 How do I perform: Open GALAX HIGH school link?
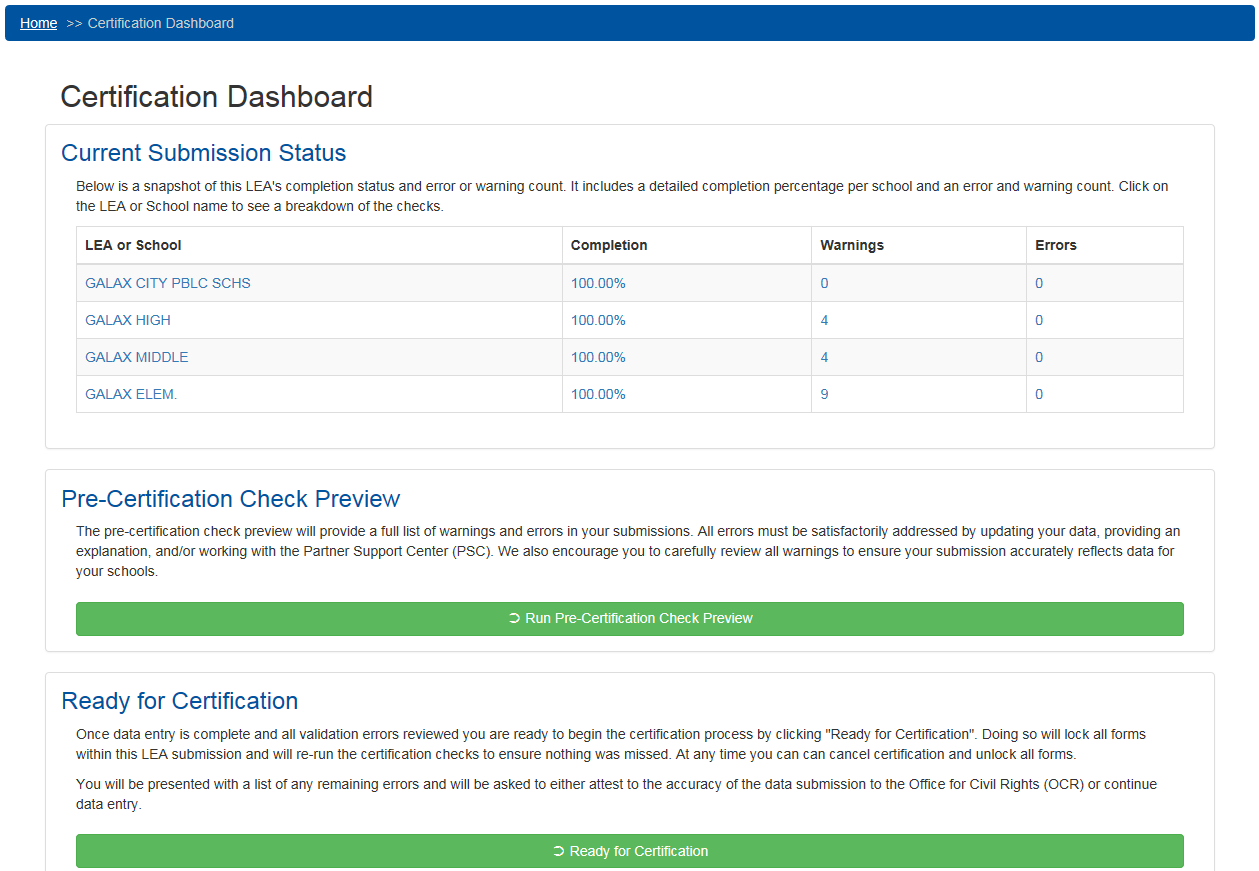point(128,320)
